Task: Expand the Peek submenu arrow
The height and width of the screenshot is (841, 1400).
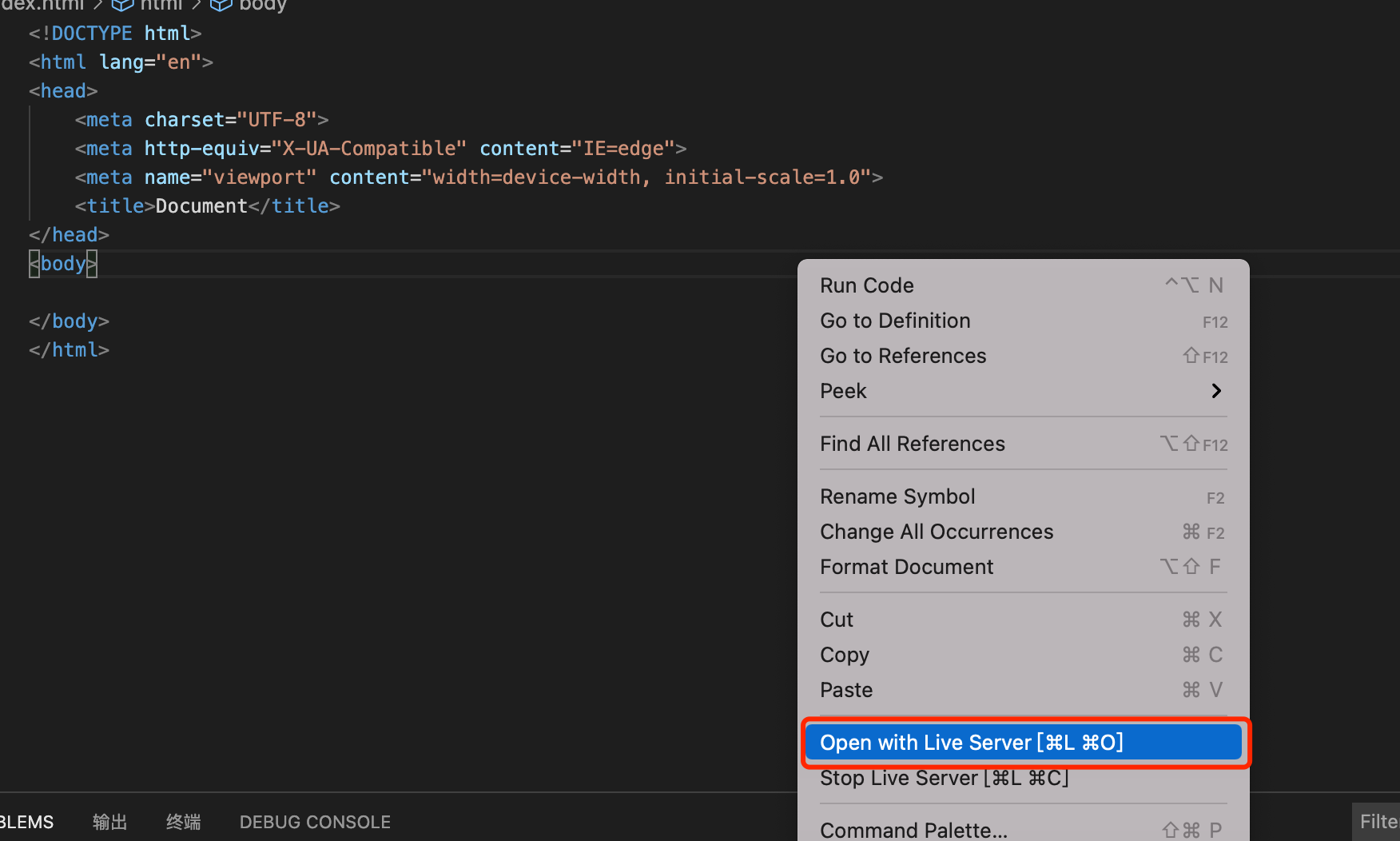Action: tap(1215, 391)
